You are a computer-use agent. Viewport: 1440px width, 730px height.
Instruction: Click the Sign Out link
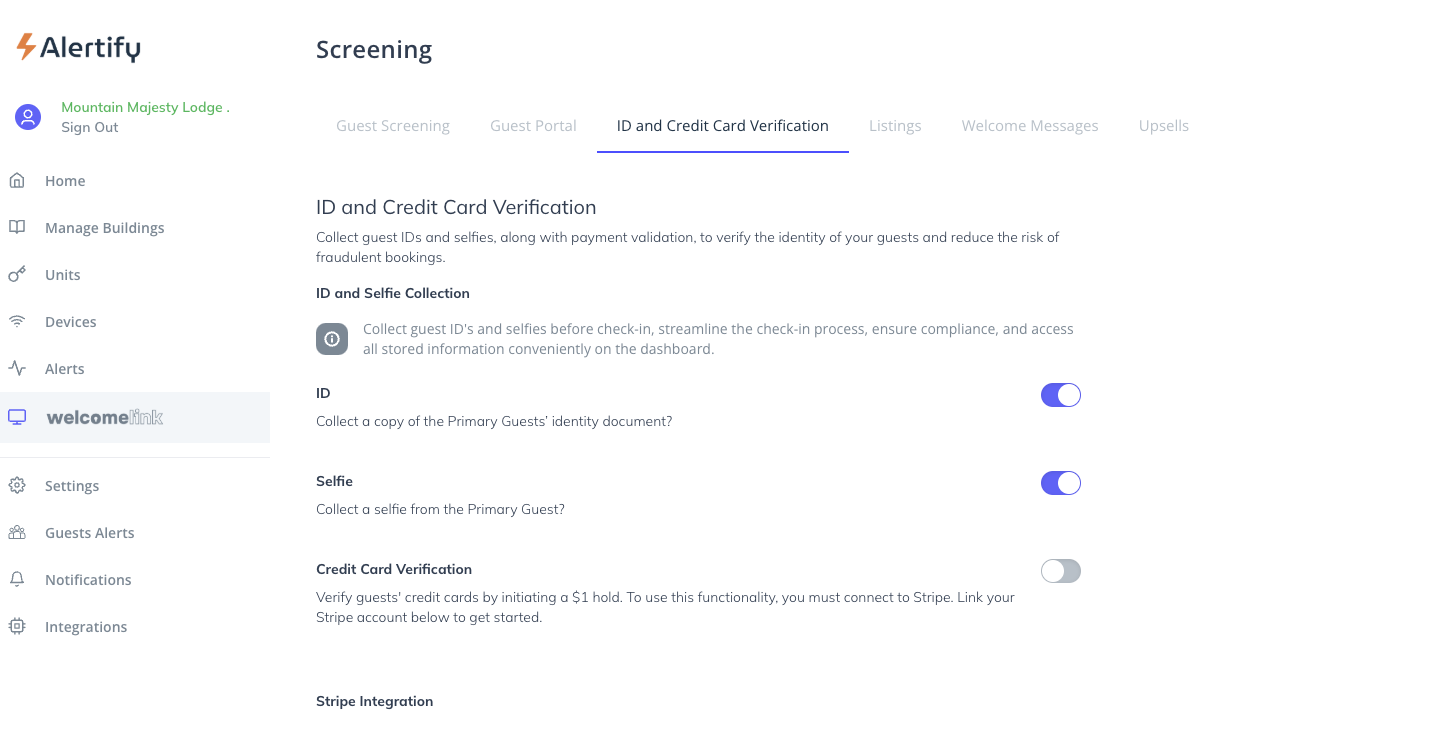90,127
